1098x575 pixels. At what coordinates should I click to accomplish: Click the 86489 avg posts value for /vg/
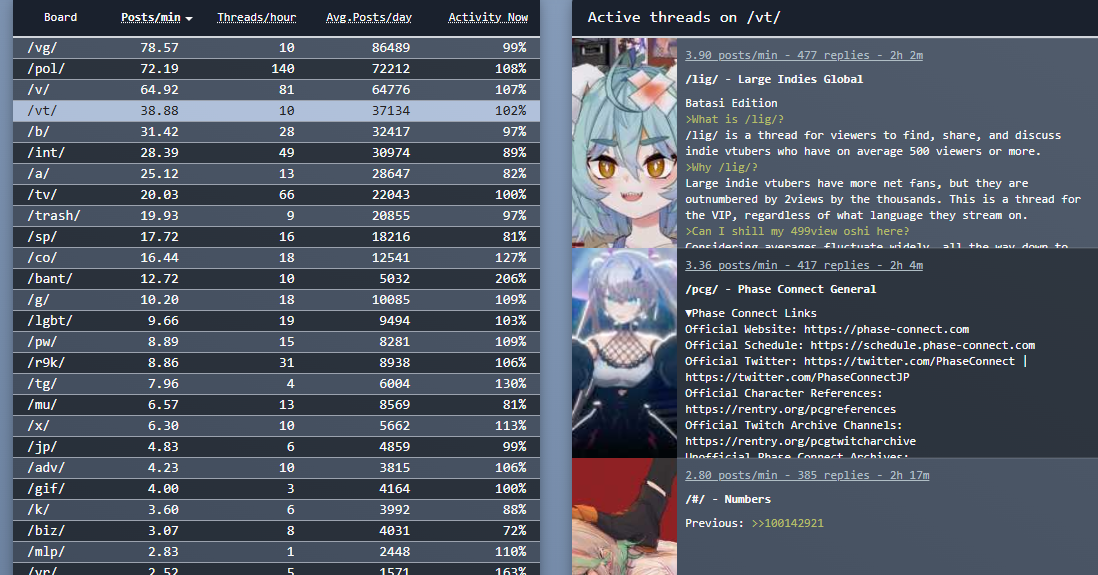[391, 48]
